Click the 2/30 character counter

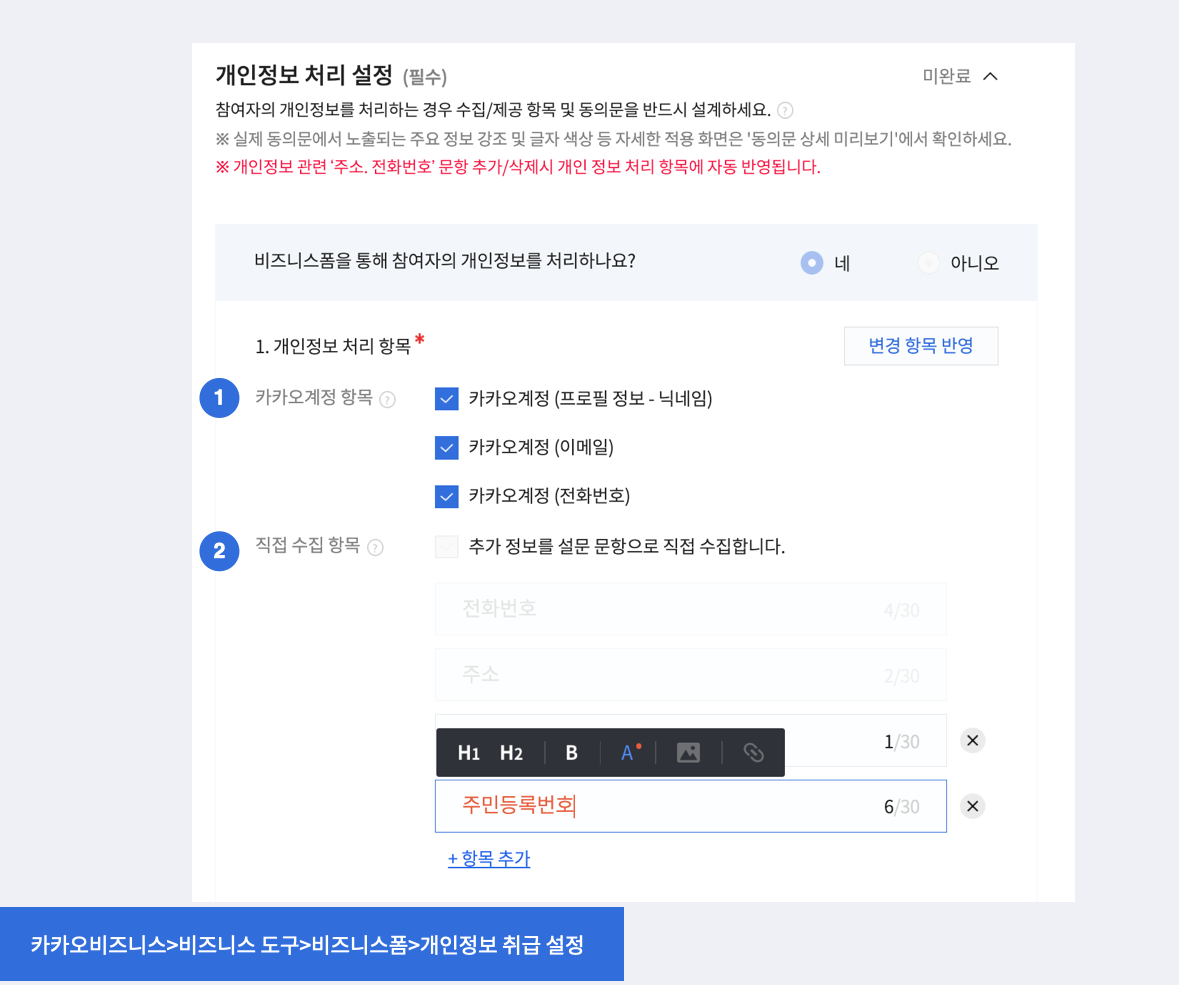coord(902,676)
